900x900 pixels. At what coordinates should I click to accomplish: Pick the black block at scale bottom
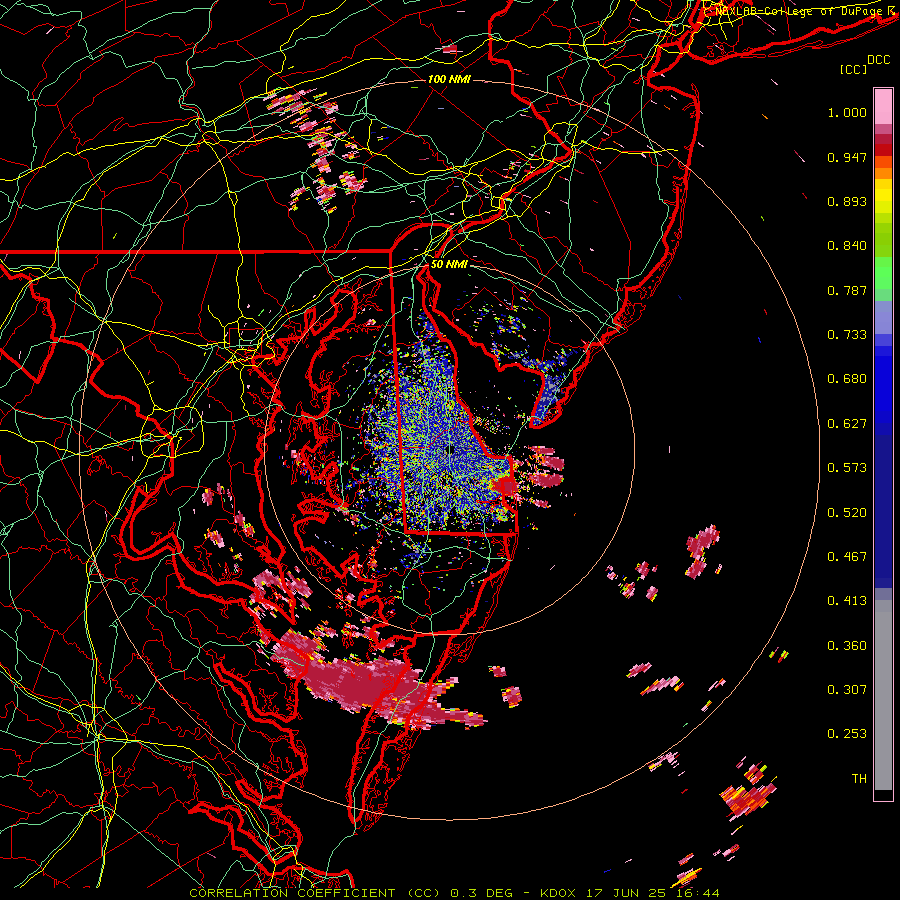tap(883, 795)
